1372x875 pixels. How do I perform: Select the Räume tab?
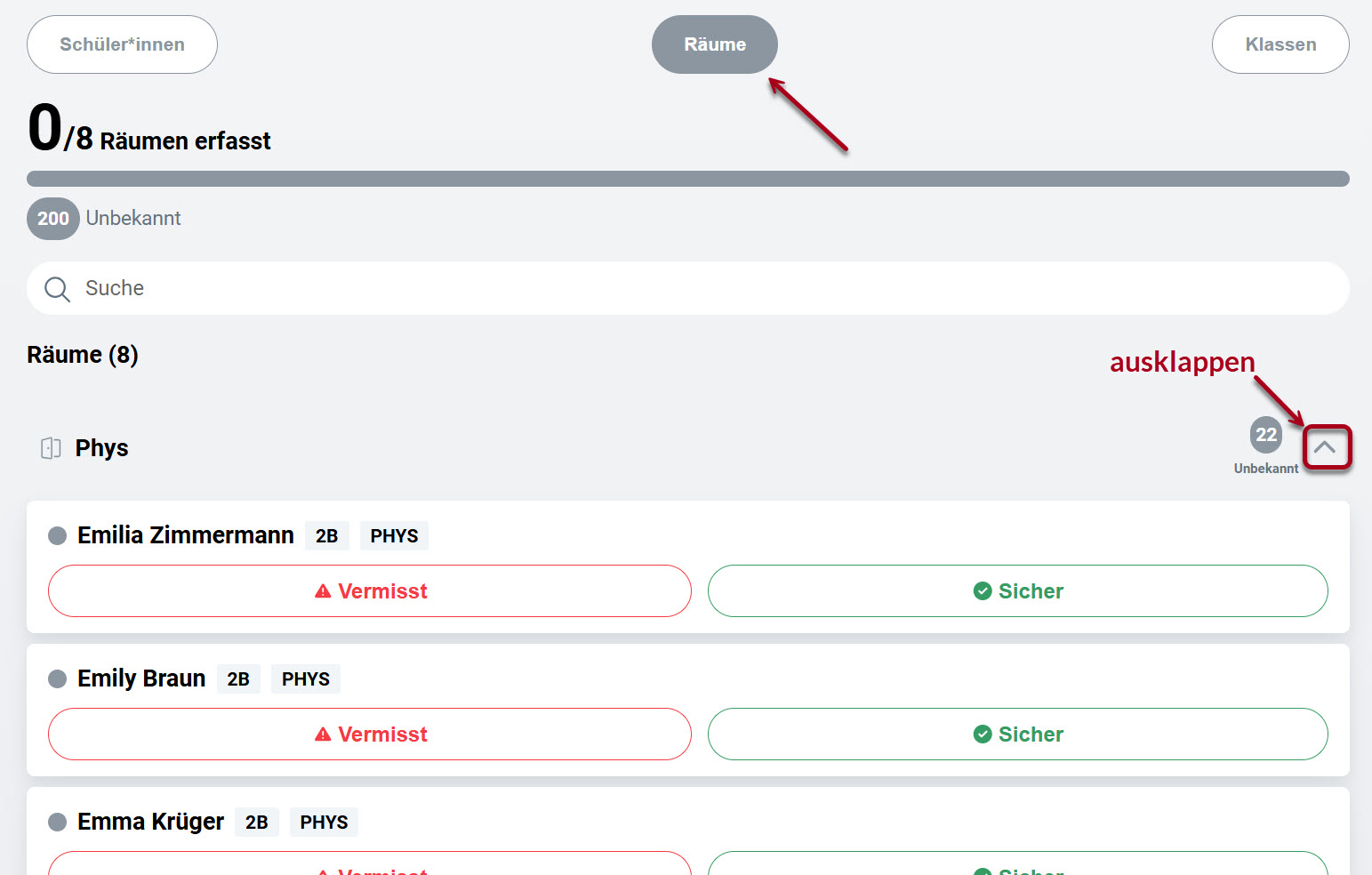point(714,44)
